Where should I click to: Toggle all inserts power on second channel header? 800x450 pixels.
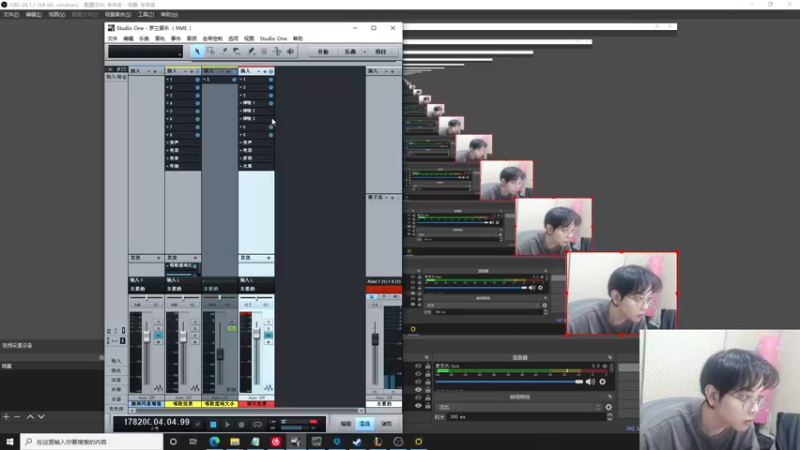197,71
